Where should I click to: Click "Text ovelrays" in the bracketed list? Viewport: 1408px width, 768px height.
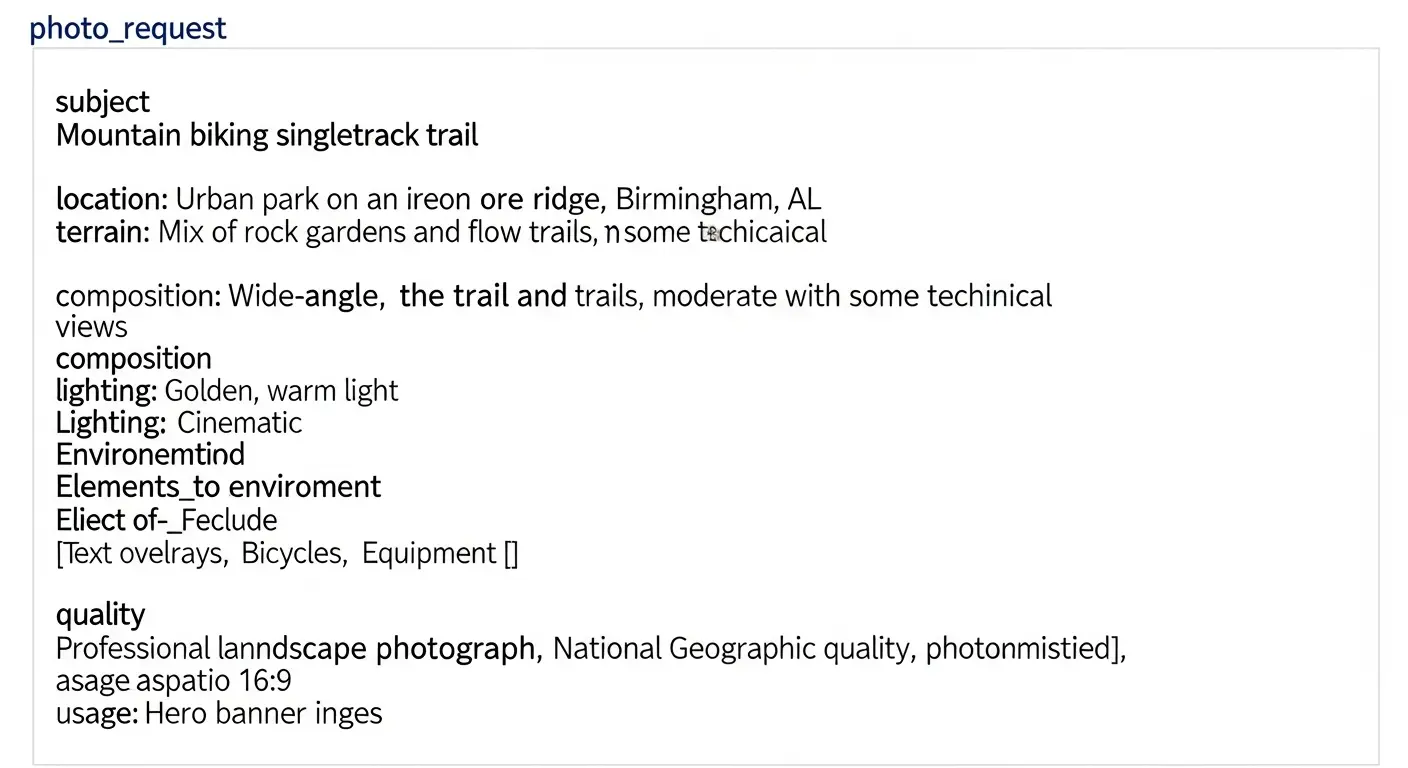142,553
